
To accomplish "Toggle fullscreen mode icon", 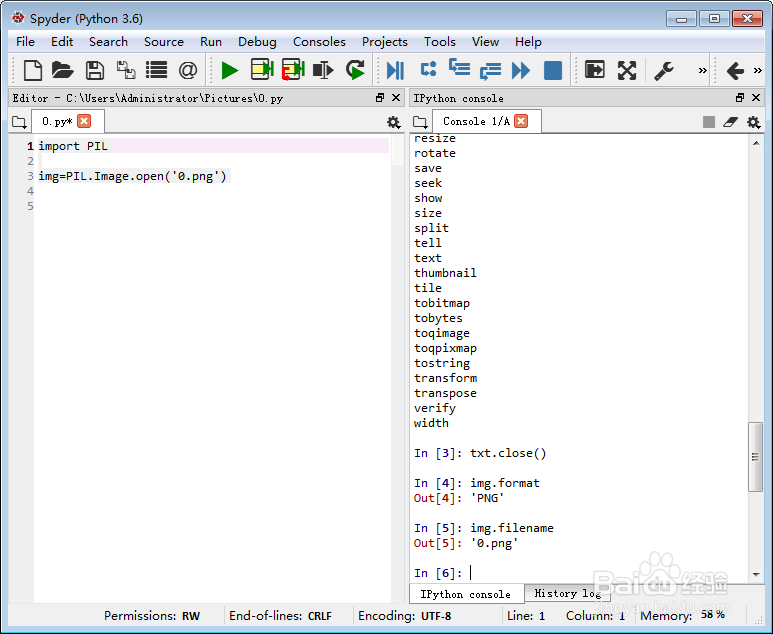I will point(627,70).
